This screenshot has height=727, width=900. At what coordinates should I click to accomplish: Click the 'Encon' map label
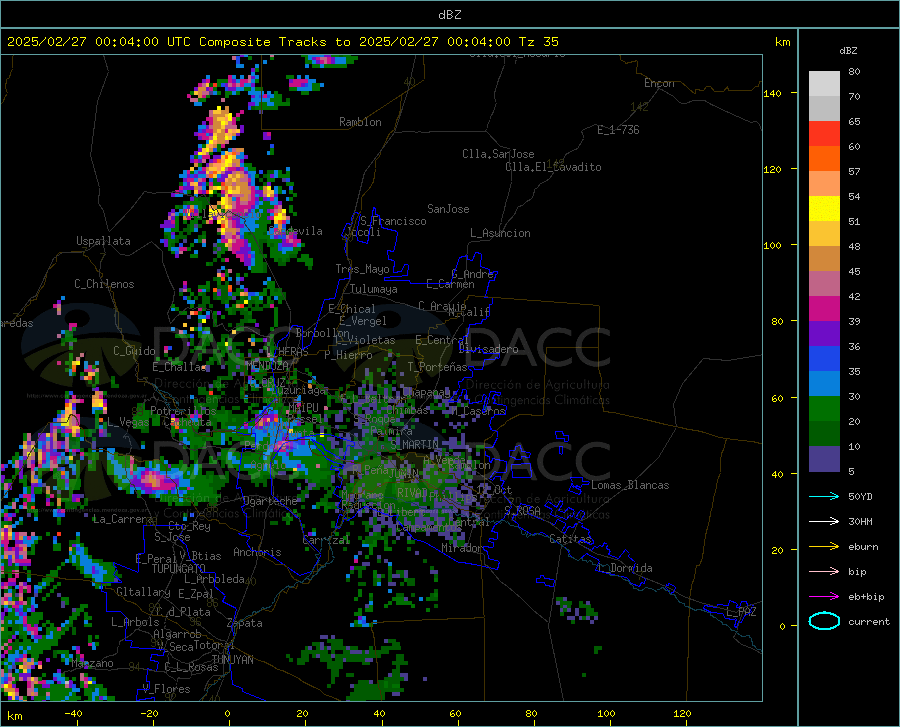[659, 83]
